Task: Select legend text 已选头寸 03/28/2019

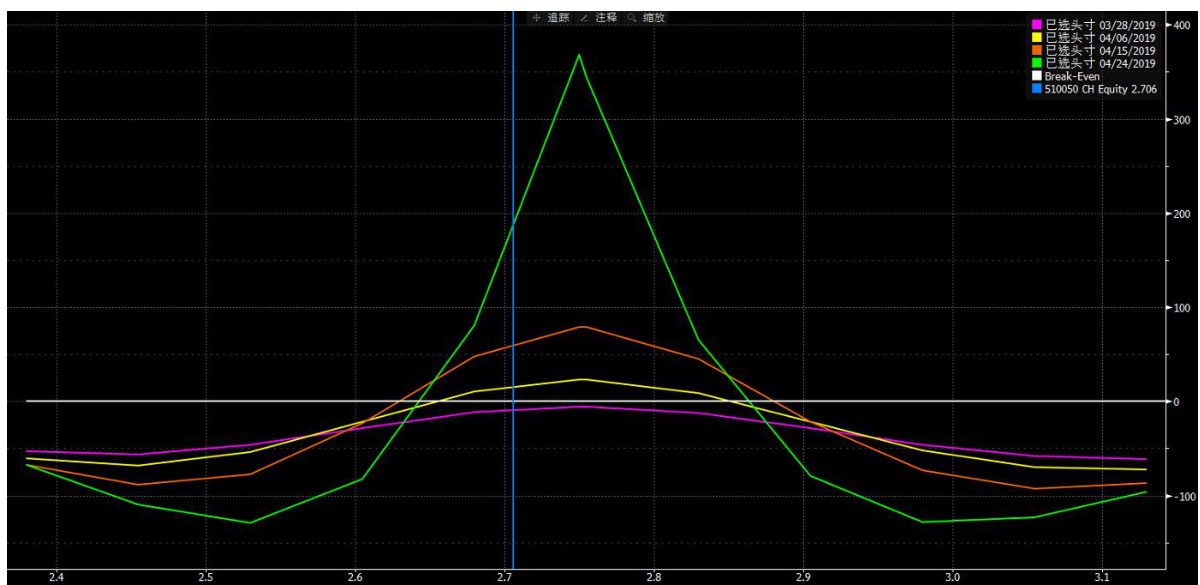Action: pos(1100,24)
